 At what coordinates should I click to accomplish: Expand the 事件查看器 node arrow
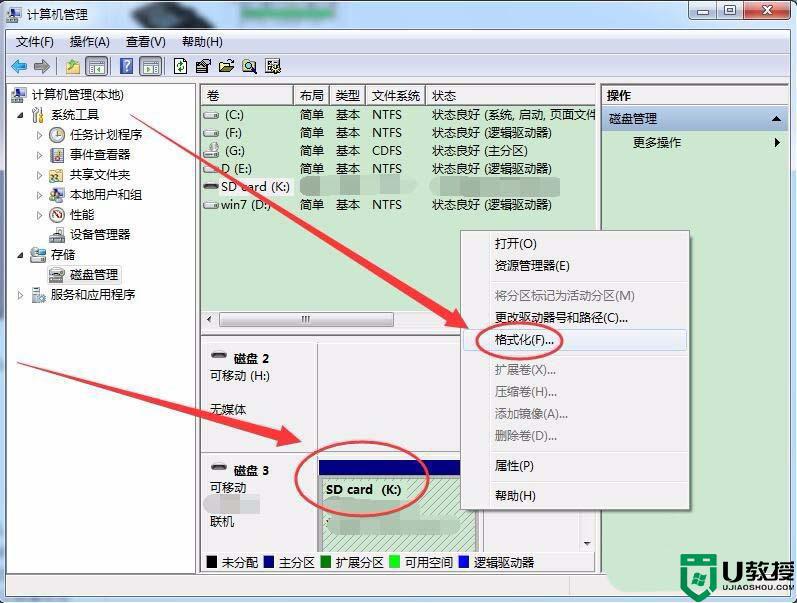(39, 155)
